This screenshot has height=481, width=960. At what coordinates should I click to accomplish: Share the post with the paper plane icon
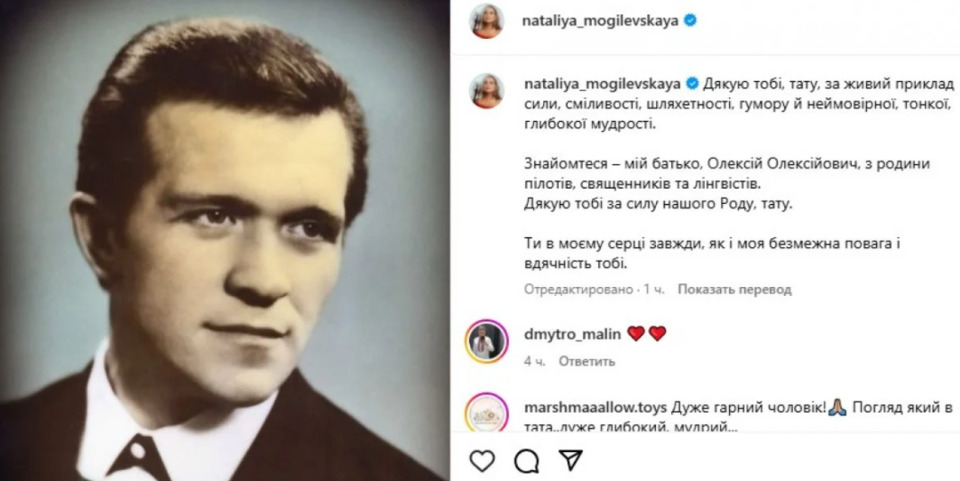coord(571,460)
